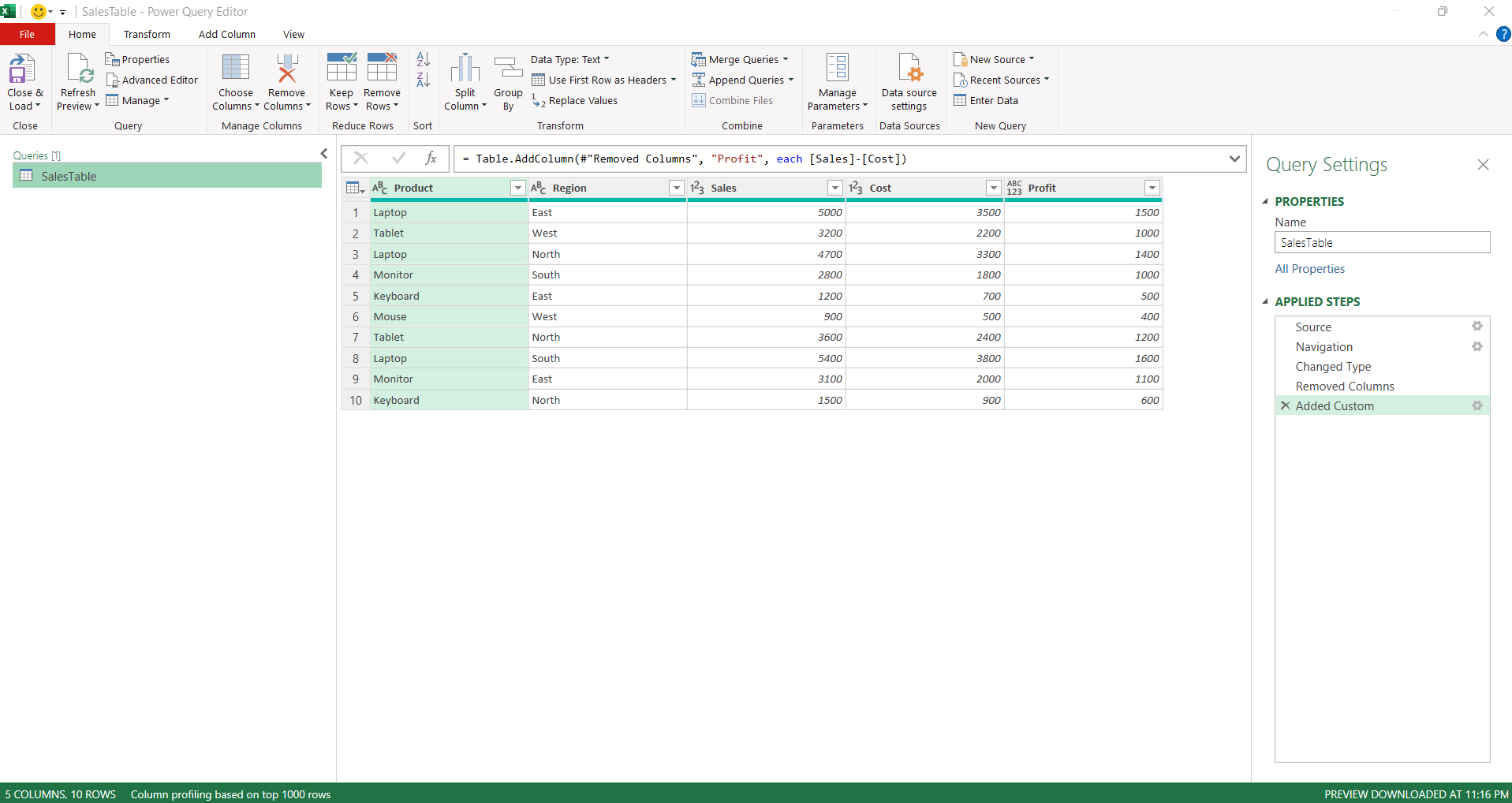Click the Close & Load icon
This screenshot has width=1512, height=803.
pyautogui.click(x=23, y=69)
